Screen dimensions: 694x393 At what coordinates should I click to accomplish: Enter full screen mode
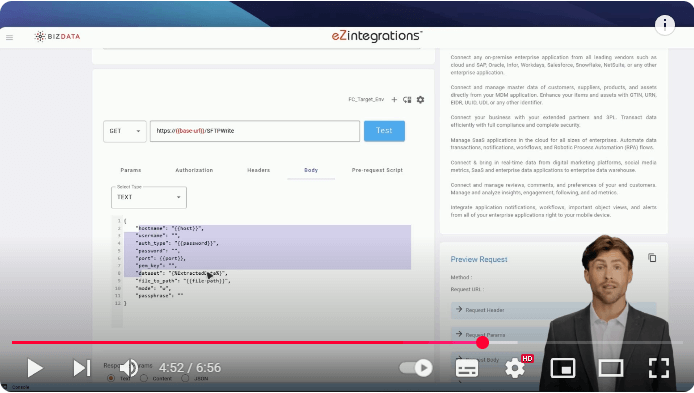tap(659, 368)
